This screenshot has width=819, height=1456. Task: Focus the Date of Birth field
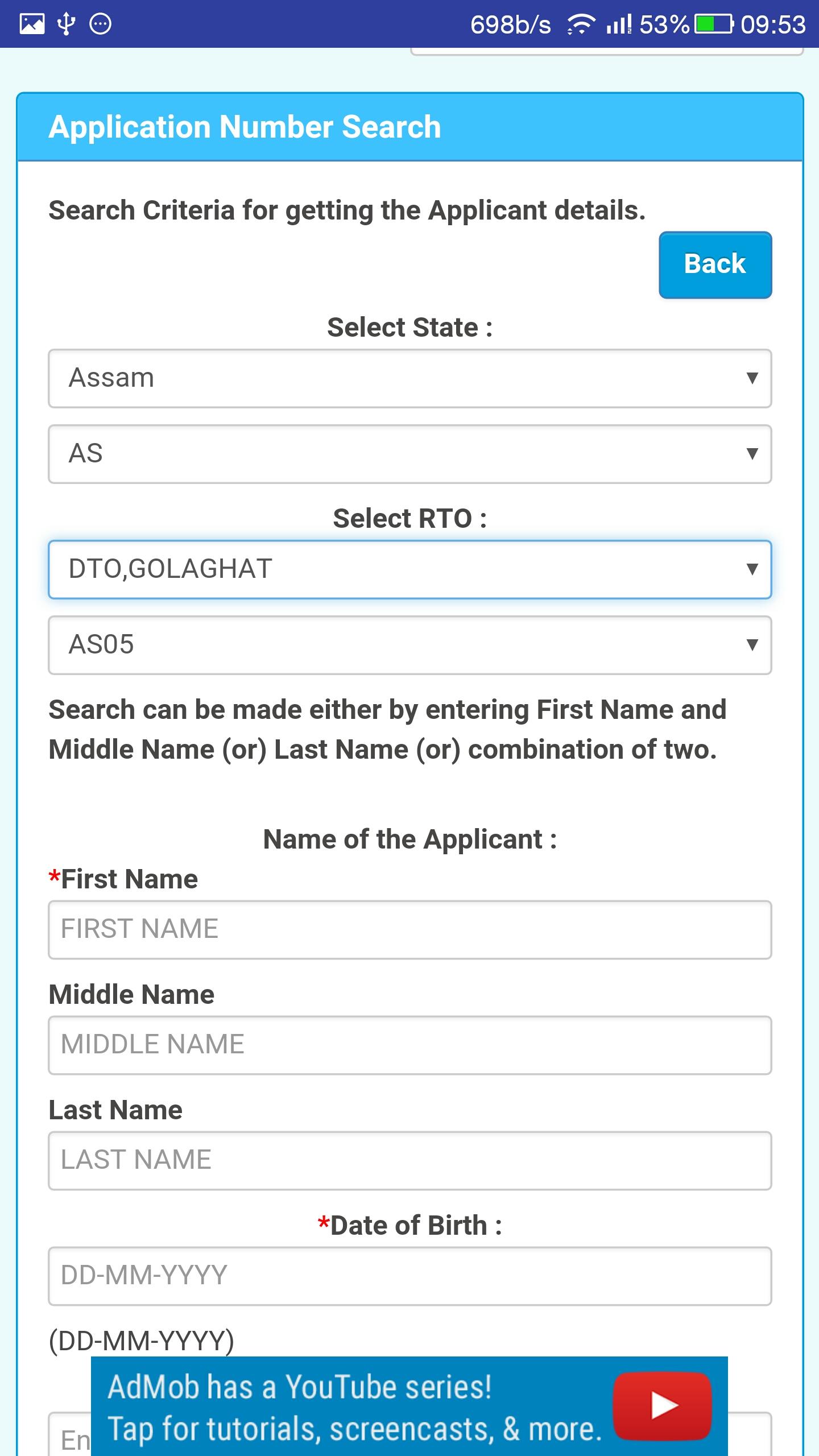point(409,1276)
